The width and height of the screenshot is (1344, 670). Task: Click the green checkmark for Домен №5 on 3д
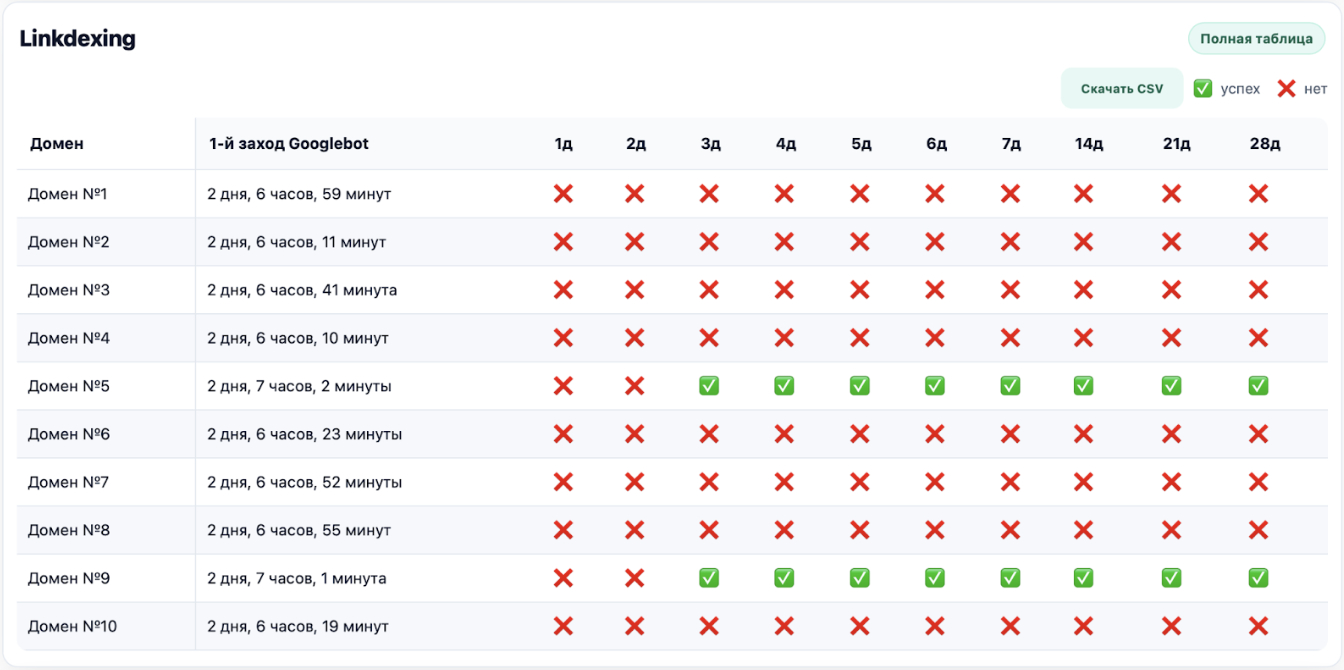pos(709,386)
